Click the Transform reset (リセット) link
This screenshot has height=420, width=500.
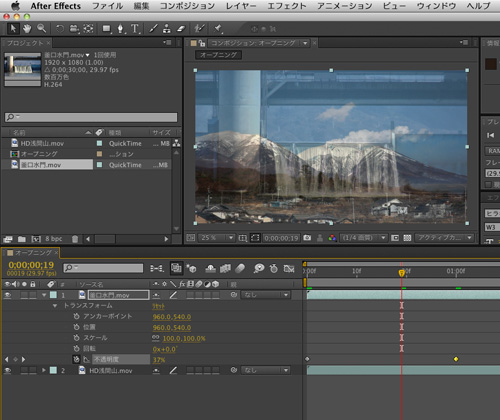[x=158, y=306]
